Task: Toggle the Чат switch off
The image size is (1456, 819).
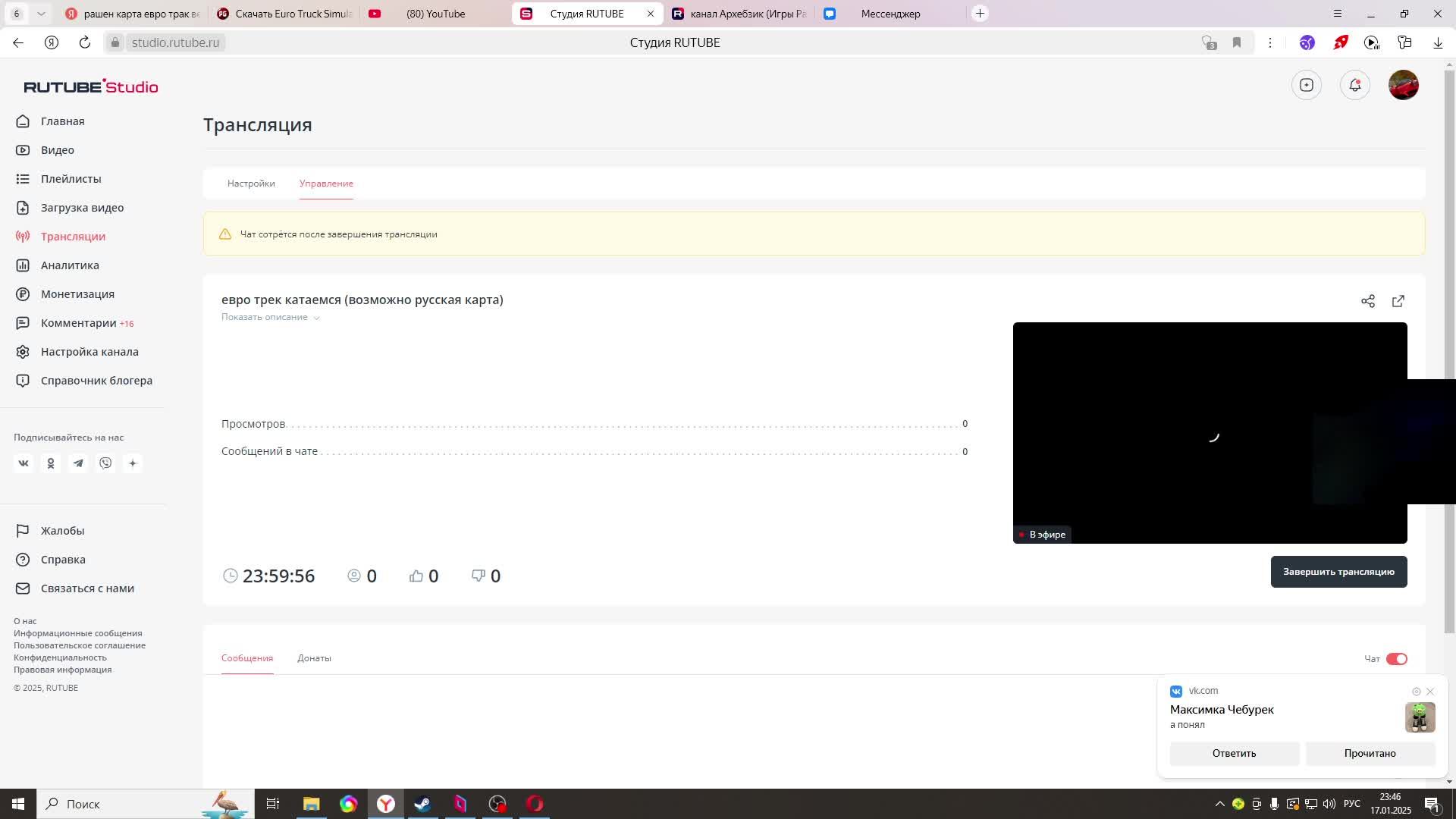Action: (1396, 659)
